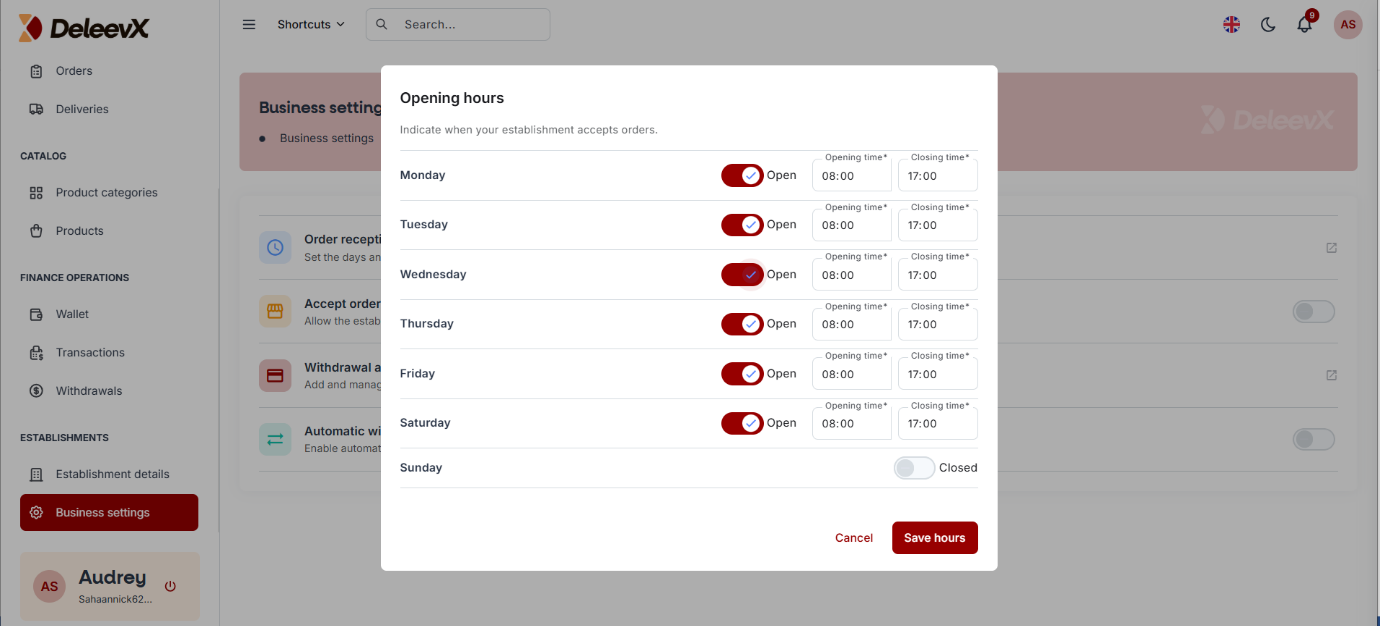Click the Search input field
Screen dimensions: 1380x626
click(x=458, y=24)
